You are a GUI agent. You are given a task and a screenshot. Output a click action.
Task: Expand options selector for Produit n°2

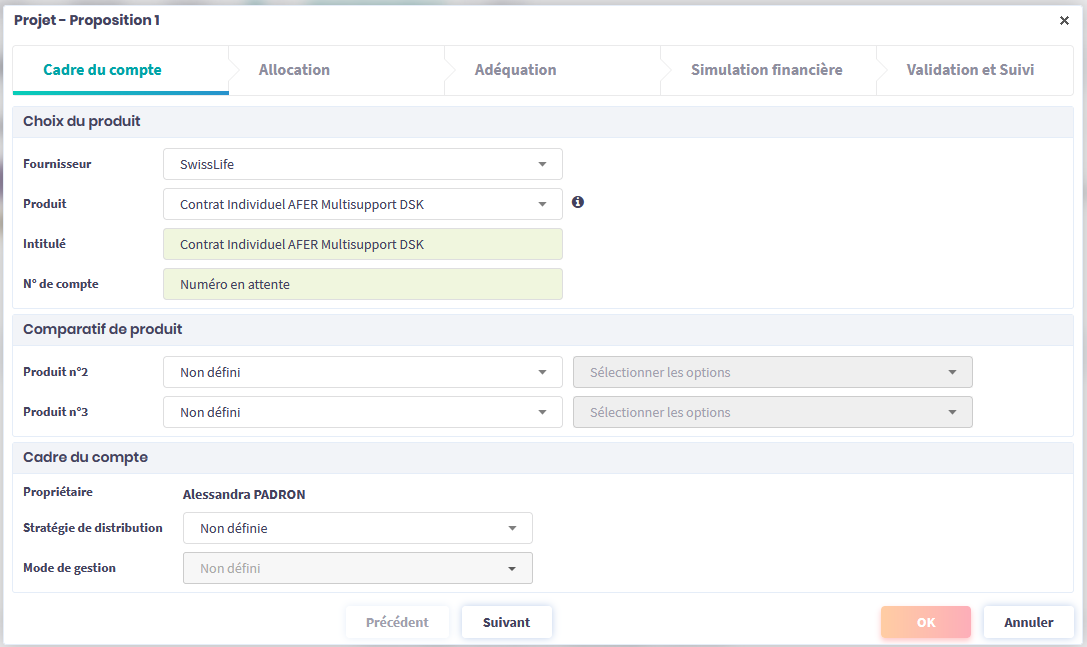click(x=772, y=372)
